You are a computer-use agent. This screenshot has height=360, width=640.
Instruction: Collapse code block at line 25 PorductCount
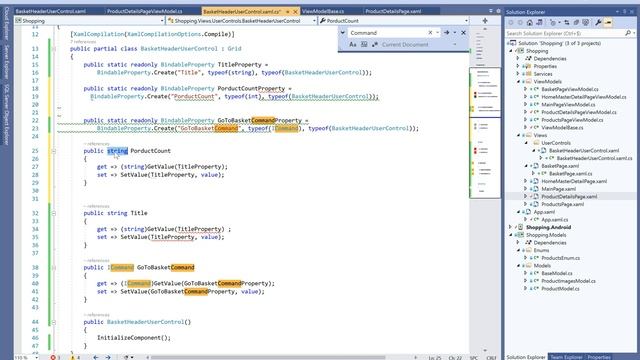pos(53,151)
